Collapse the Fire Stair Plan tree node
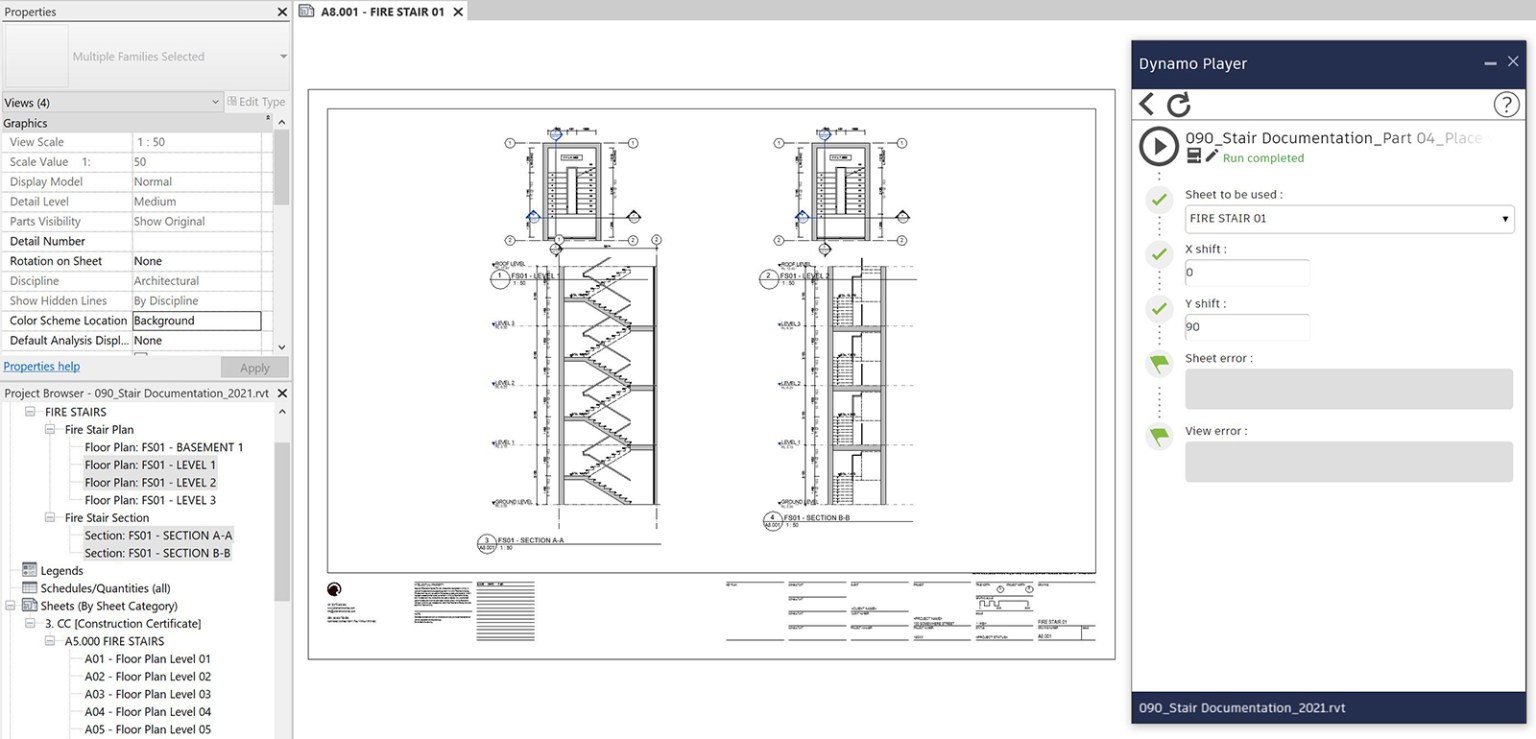The image size is (1536, 739). 50,430
